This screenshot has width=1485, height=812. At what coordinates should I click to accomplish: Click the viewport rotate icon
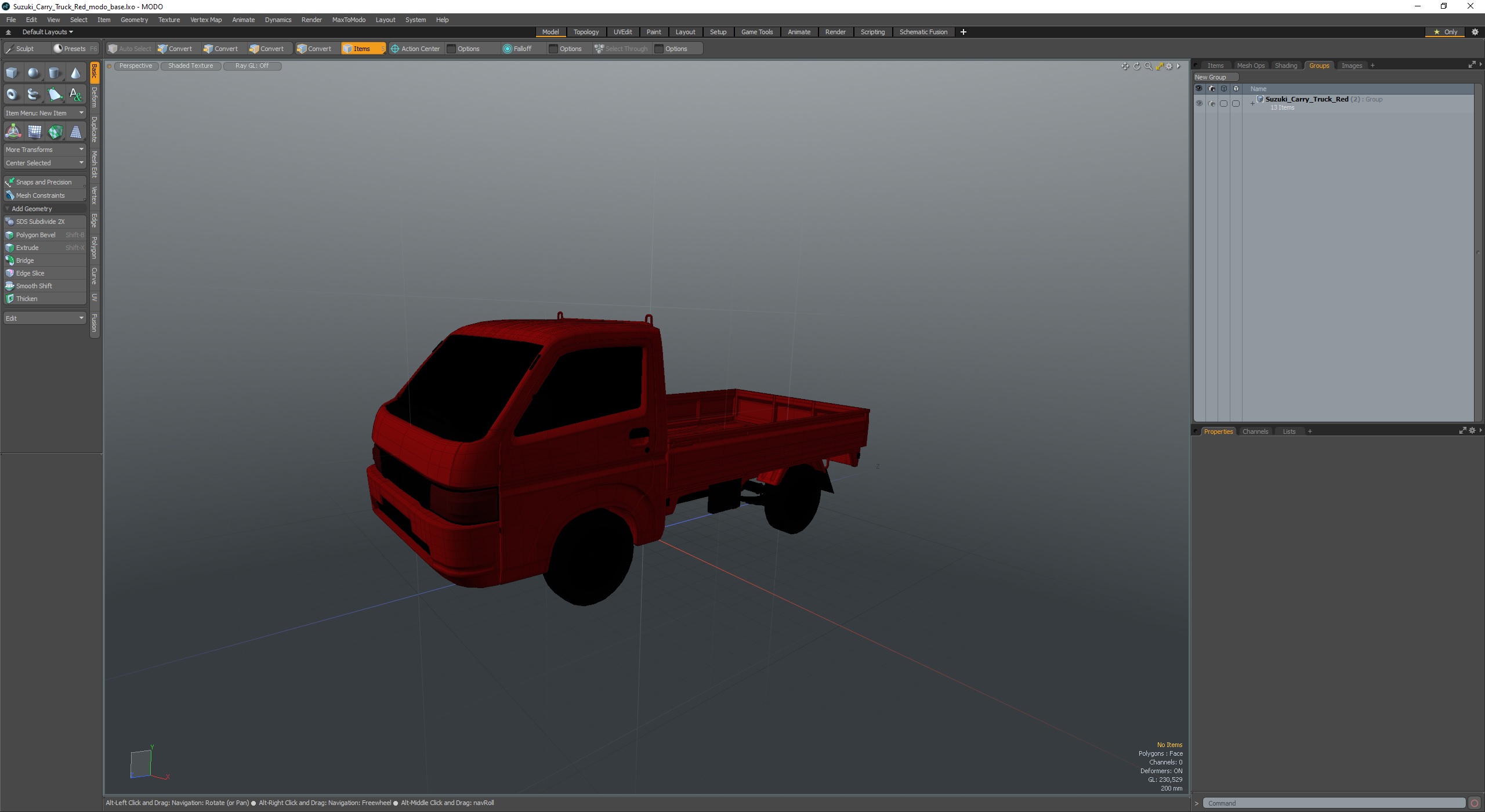1136,66
